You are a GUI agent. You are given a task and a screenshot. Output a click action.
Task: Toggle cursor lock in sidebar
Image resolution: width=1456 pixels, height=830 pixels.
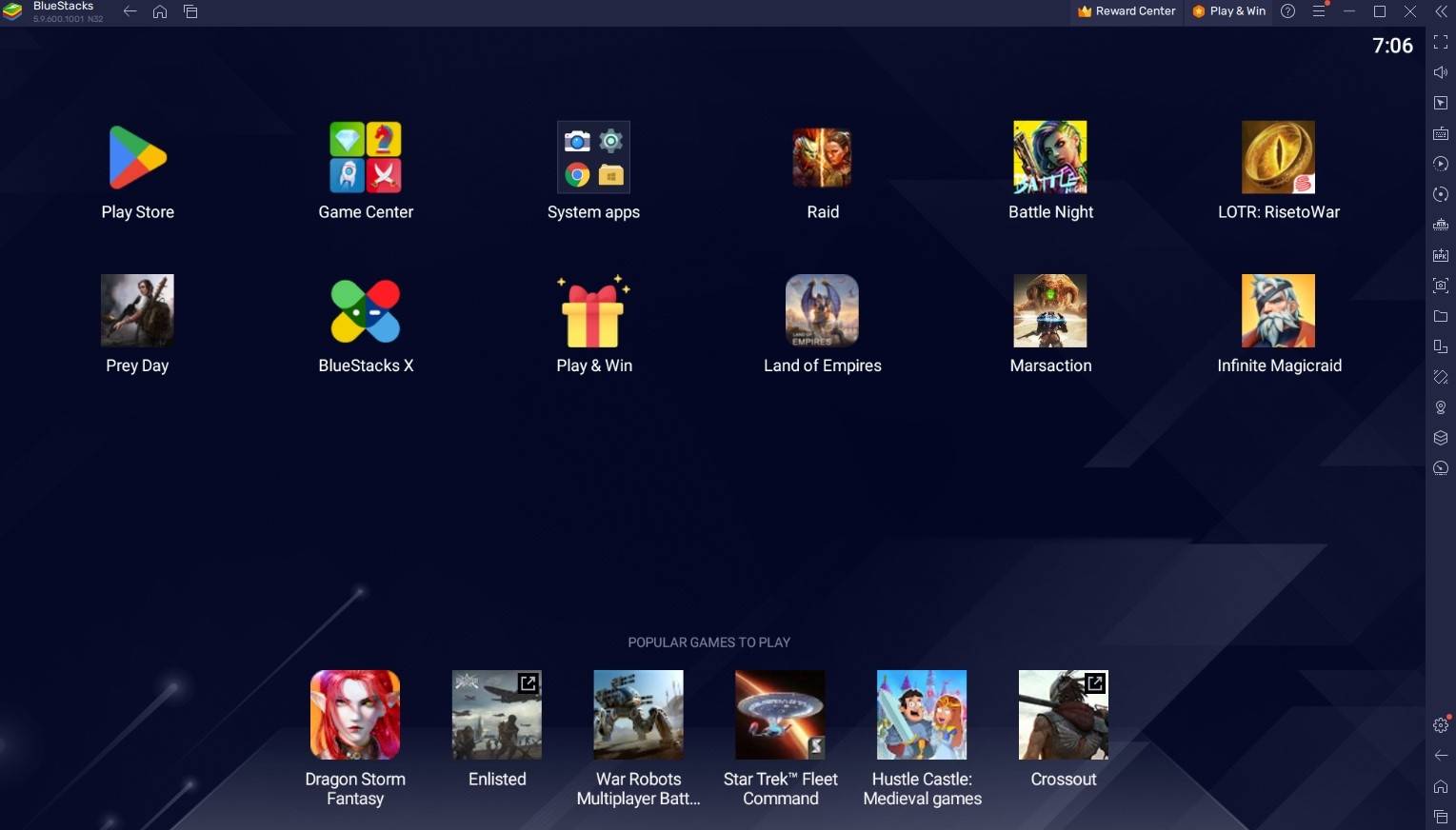pyautogui.click(x=1441, y=103)
